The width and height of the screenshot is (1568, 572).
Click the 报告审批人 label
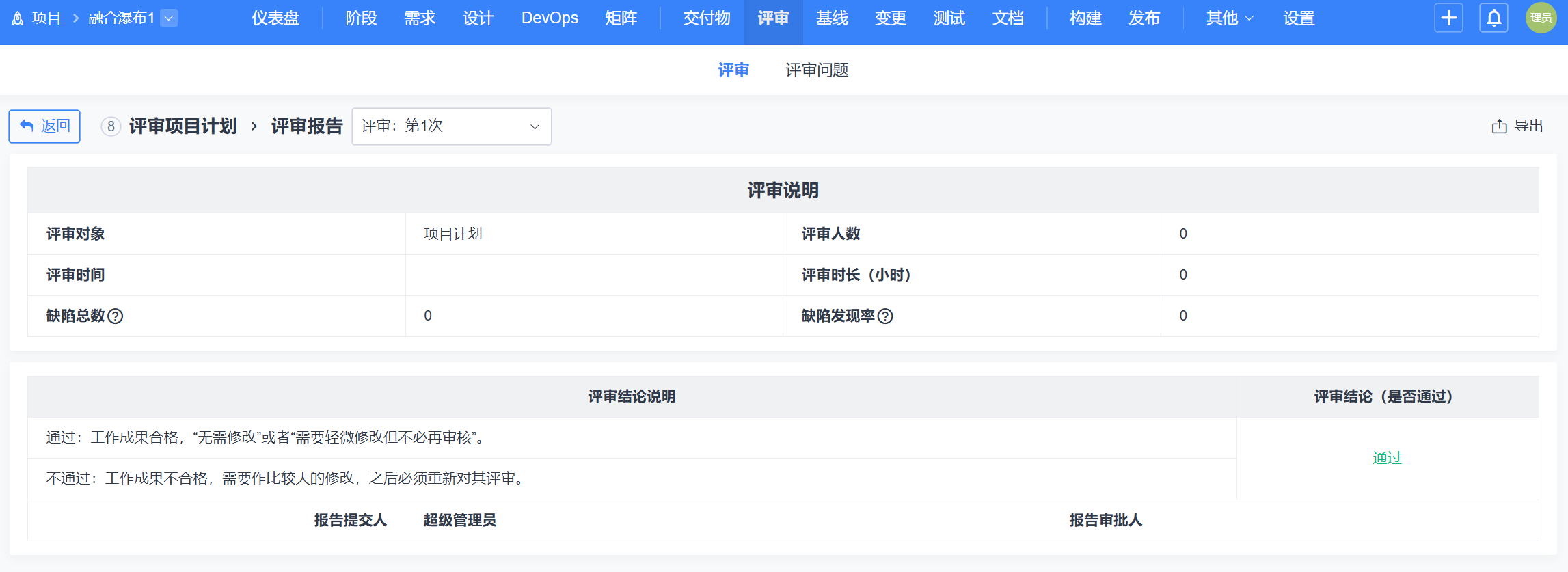tap(1106, 520)
